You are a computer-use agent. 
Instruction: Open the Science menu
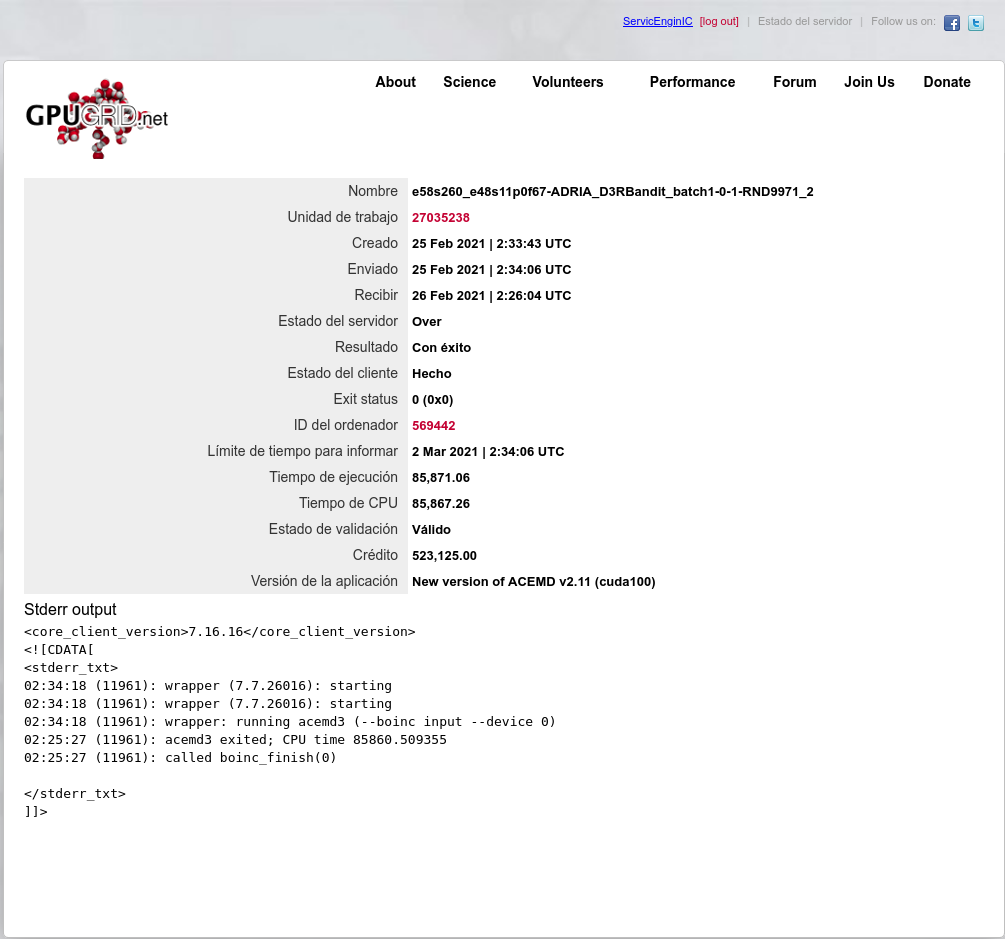(x=469, y=82)
